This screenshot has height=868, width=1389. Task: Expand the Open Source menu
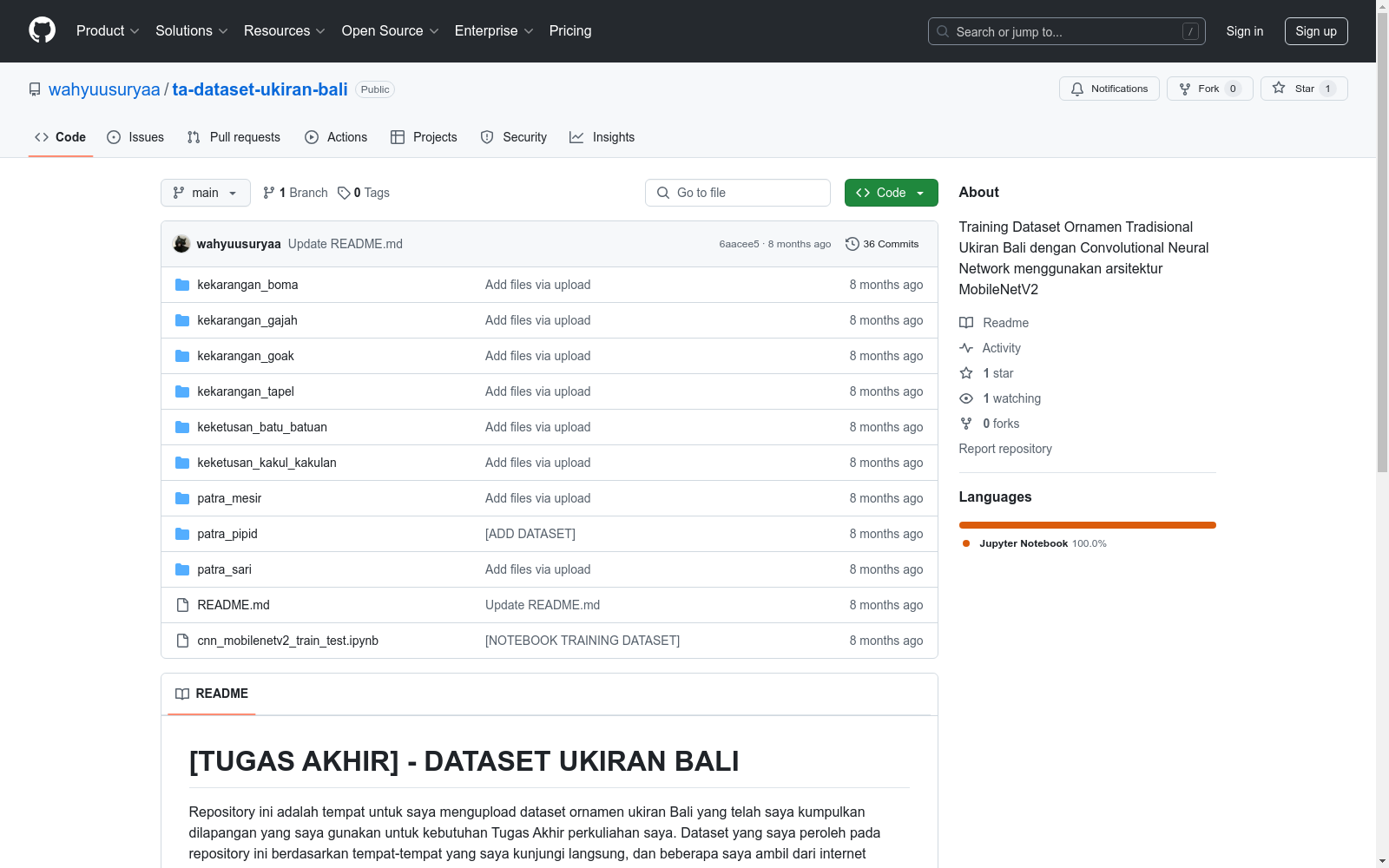391,30
